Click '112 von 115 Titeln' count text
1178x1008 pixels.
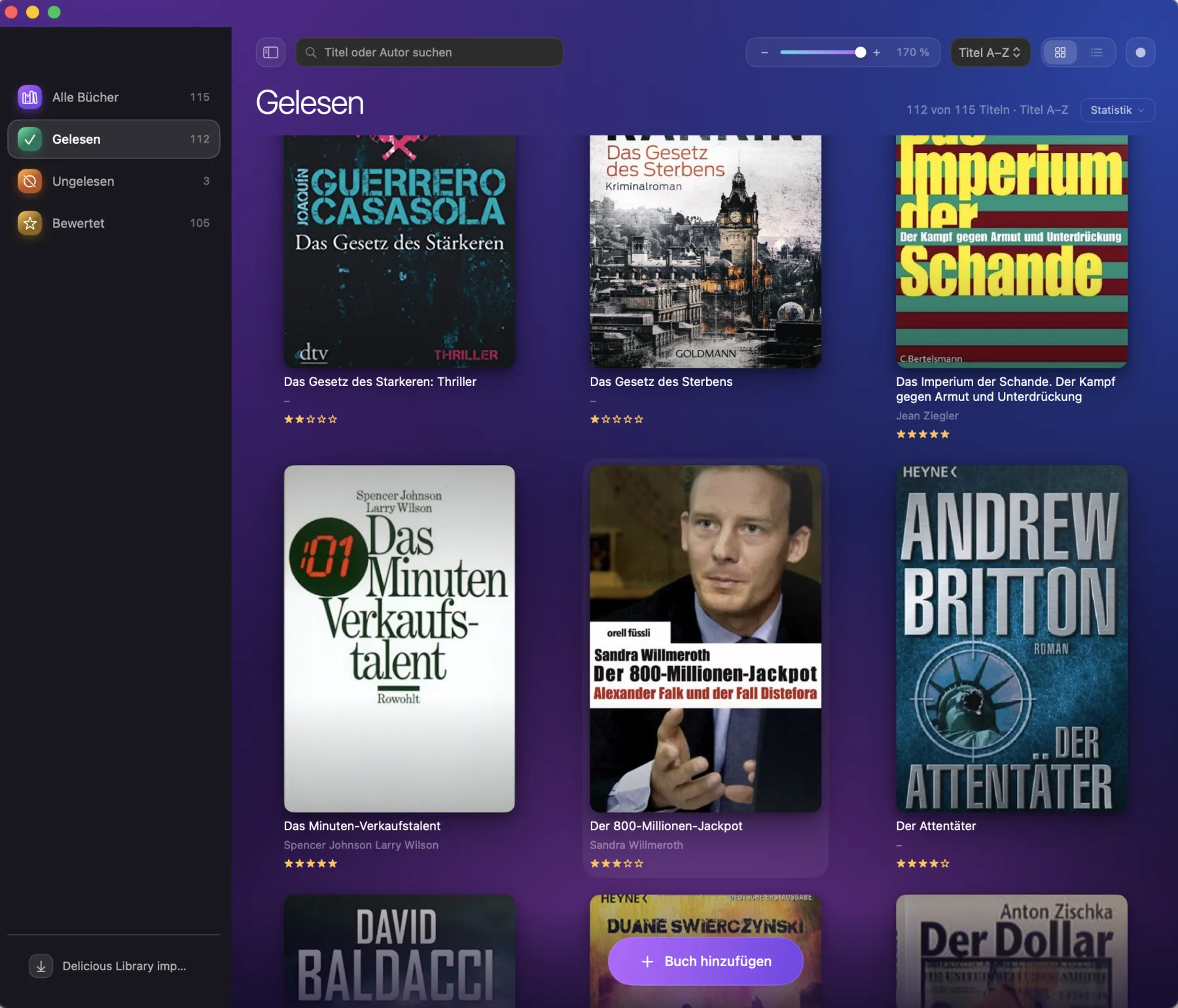point(958,110)
